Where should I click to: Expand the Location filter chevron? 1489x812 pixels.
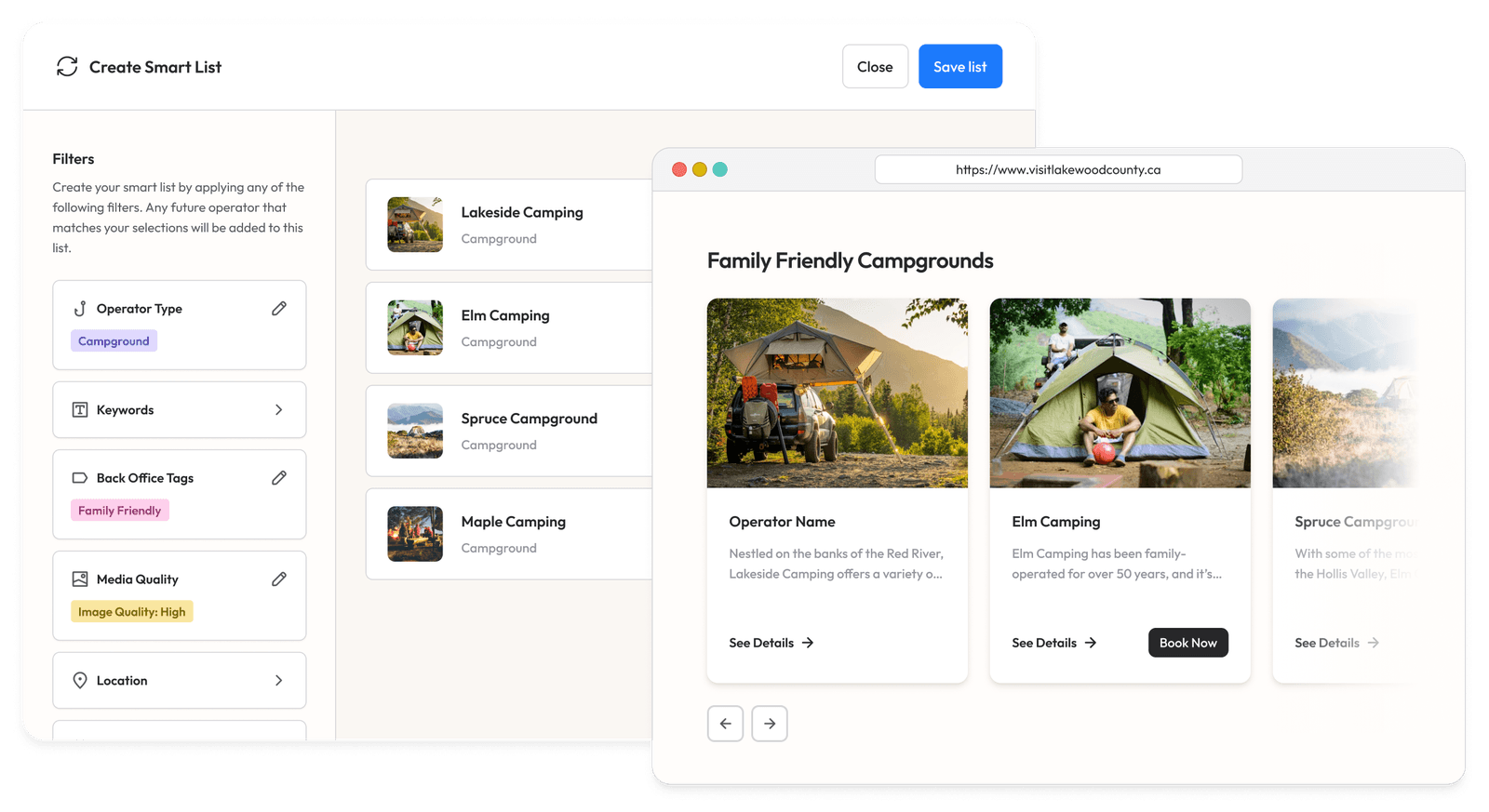pos(279,681)
